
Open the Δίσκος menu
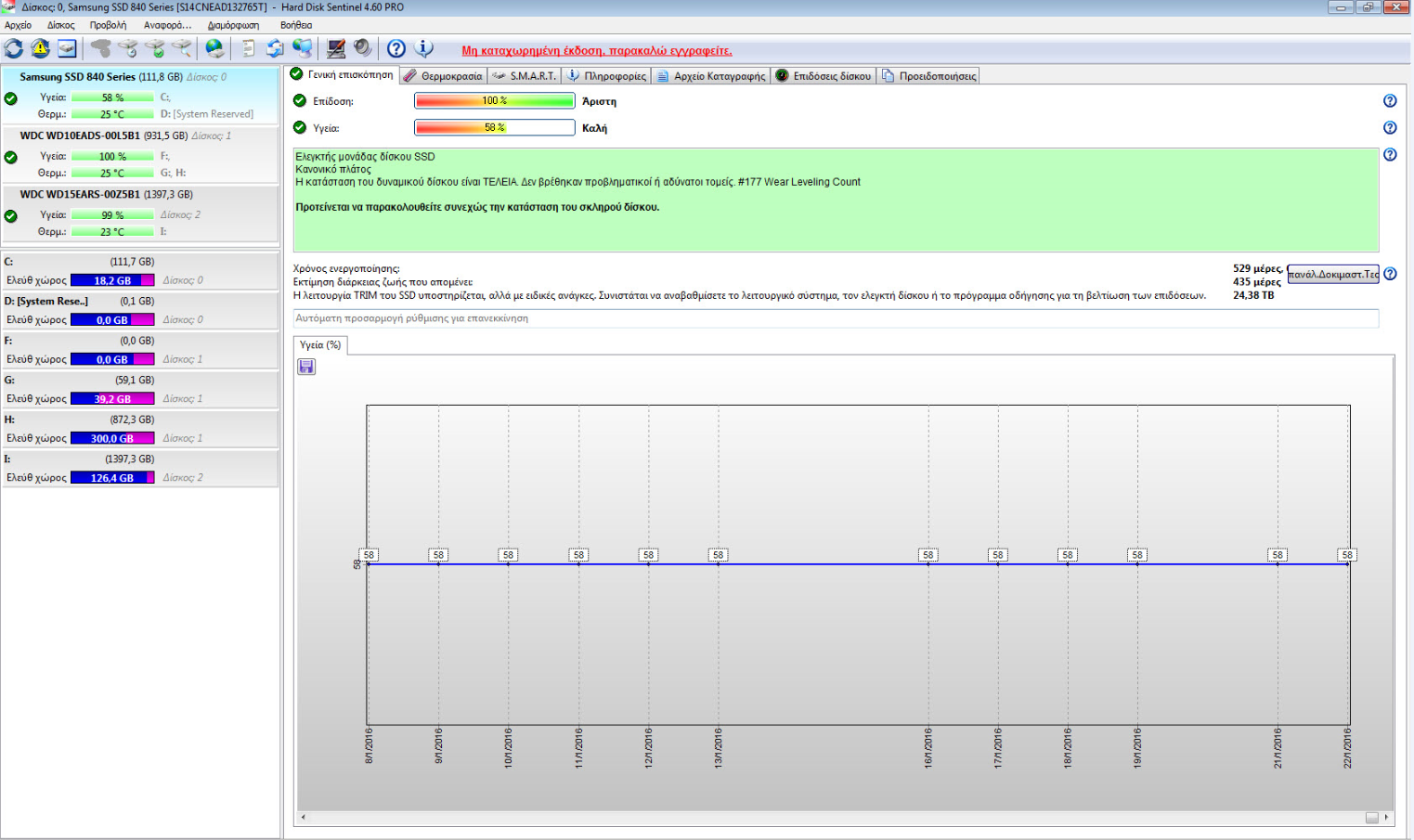61,25
